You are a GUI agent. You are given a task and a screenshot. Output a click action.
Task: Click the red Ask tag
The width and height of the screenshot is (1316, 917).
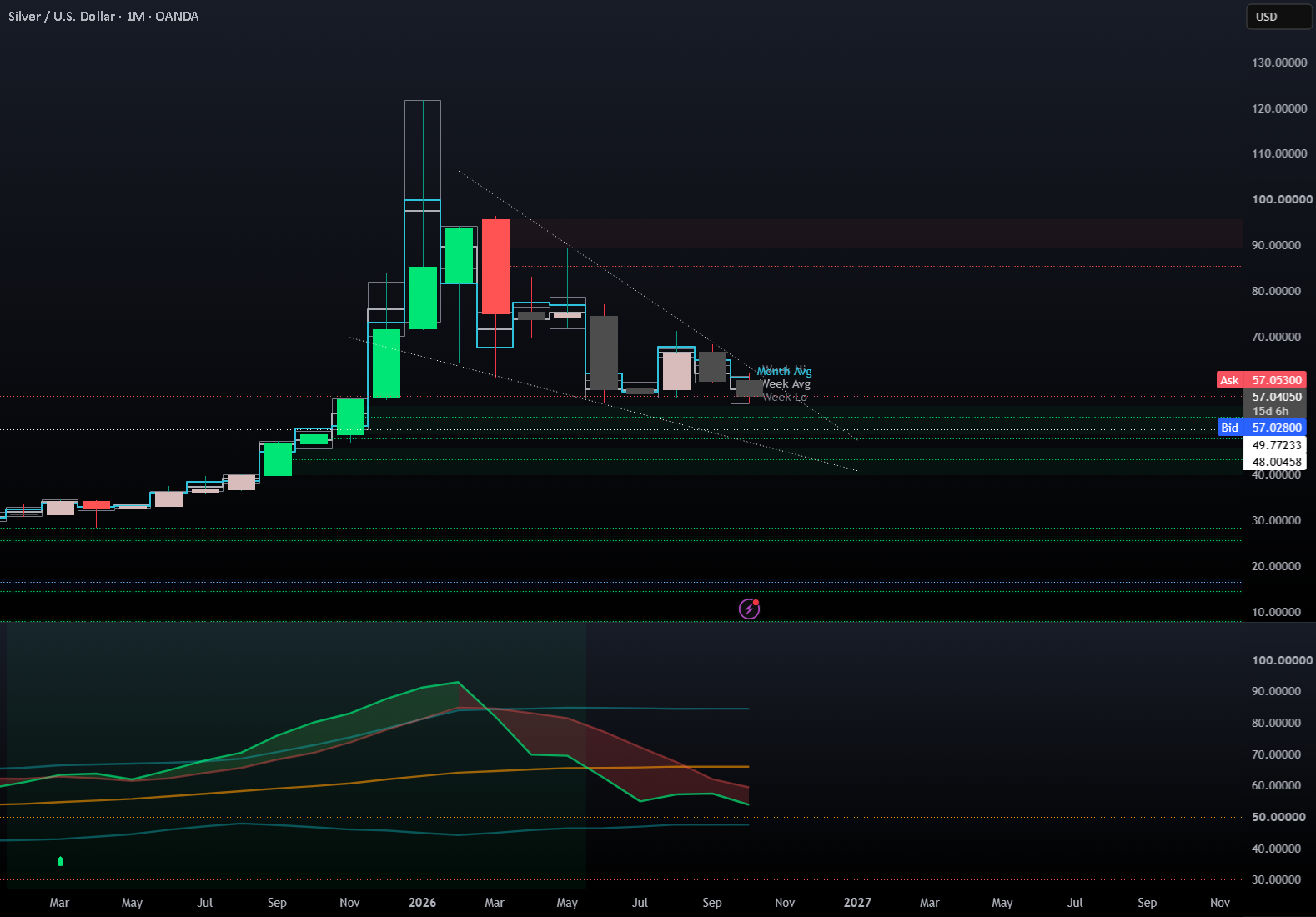[x=1229, y=380]
